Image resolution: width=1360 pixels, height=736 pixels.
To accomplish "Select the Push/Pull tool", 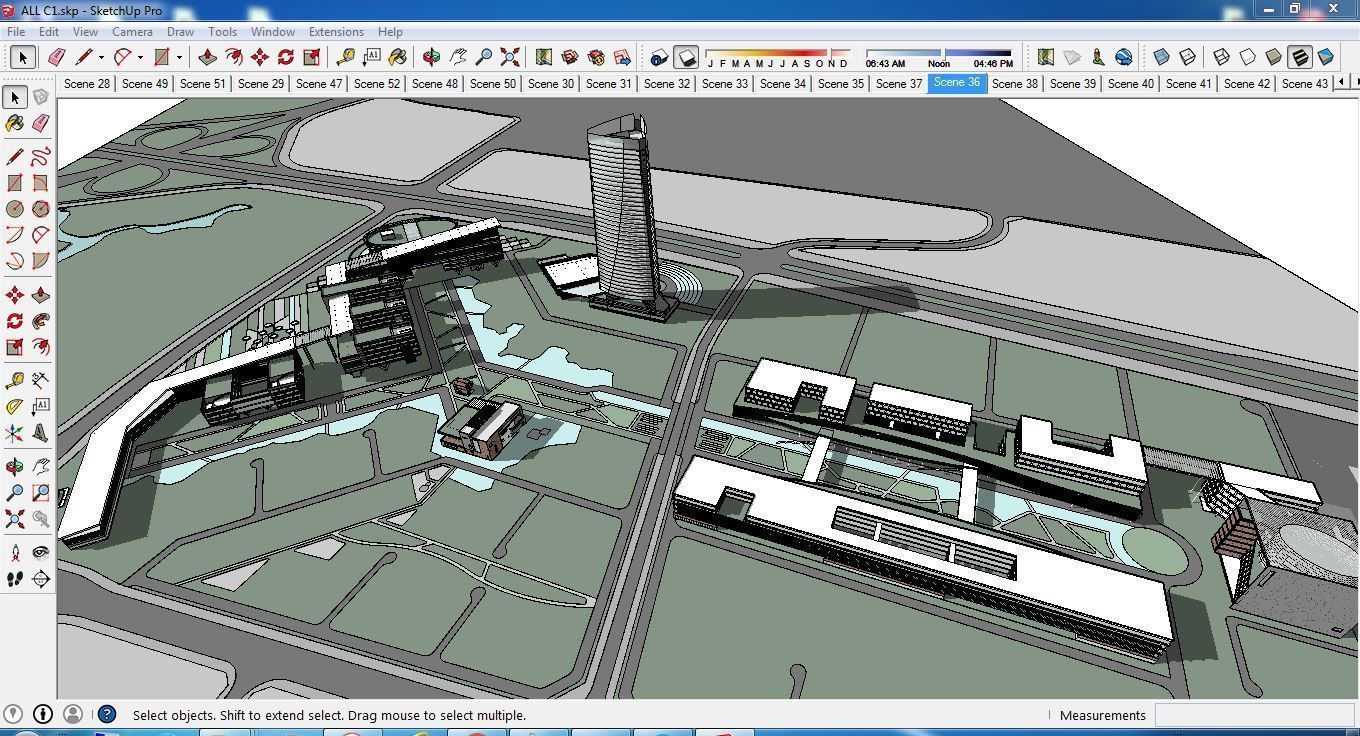I will (x=207, y=57).
